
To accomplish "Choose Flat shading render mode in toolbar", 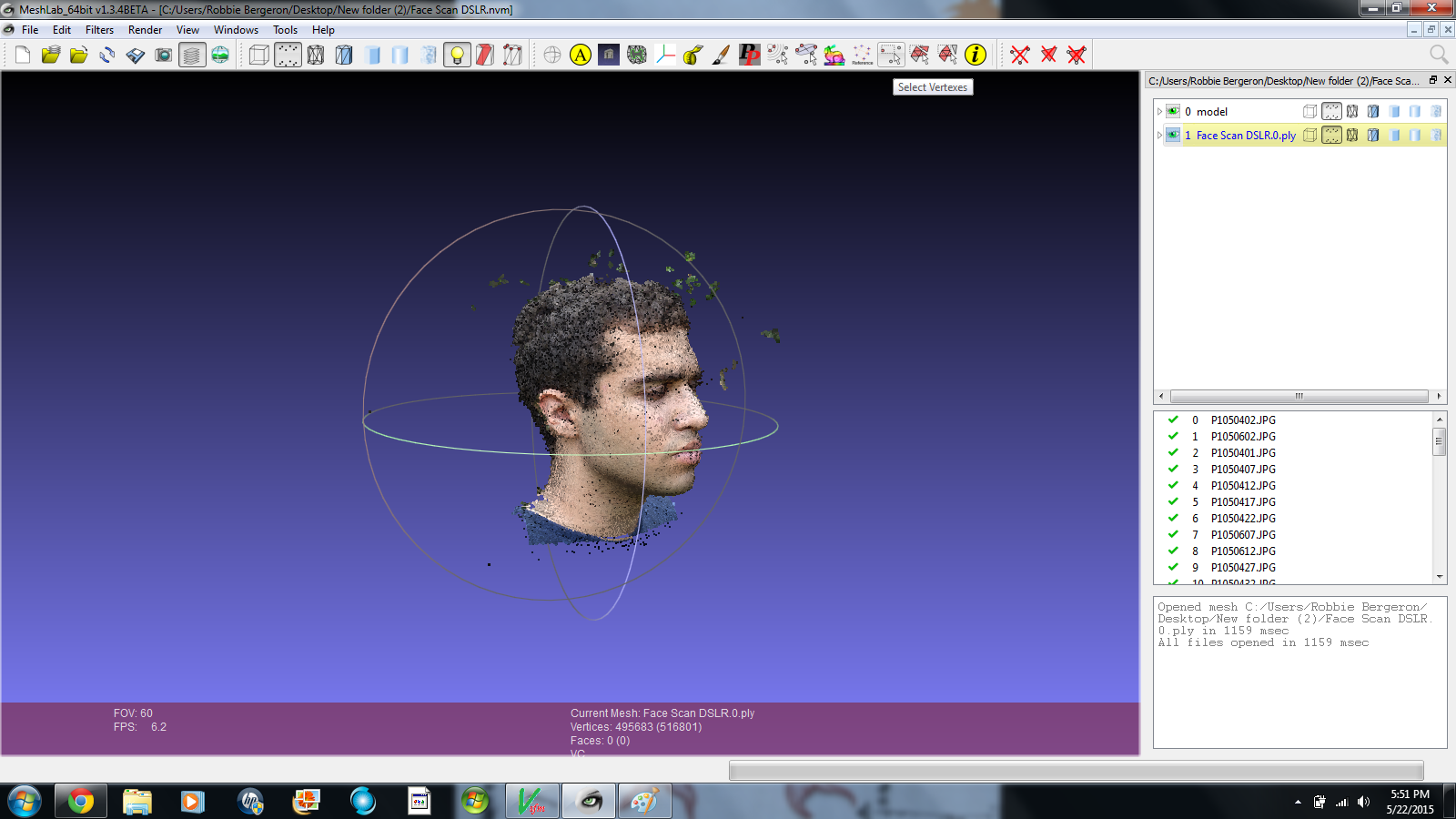I will [400, 55].
